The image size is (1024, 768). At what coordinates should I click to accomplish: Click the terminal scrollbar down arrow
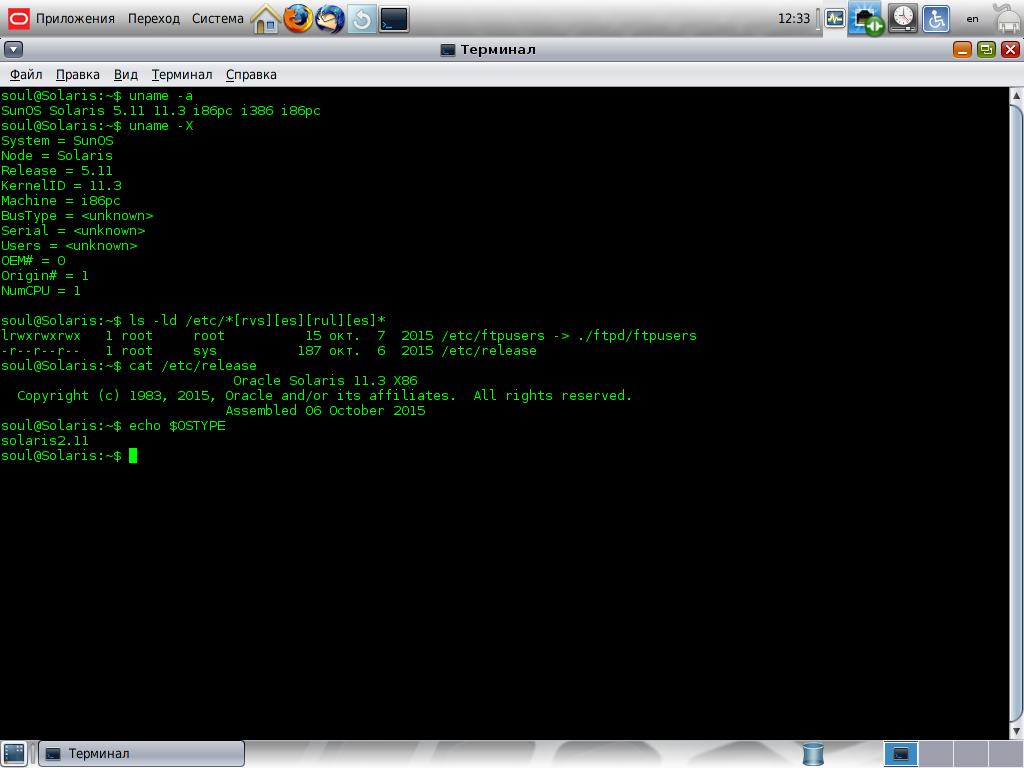pyautogui.click(x=1016, y=731)
